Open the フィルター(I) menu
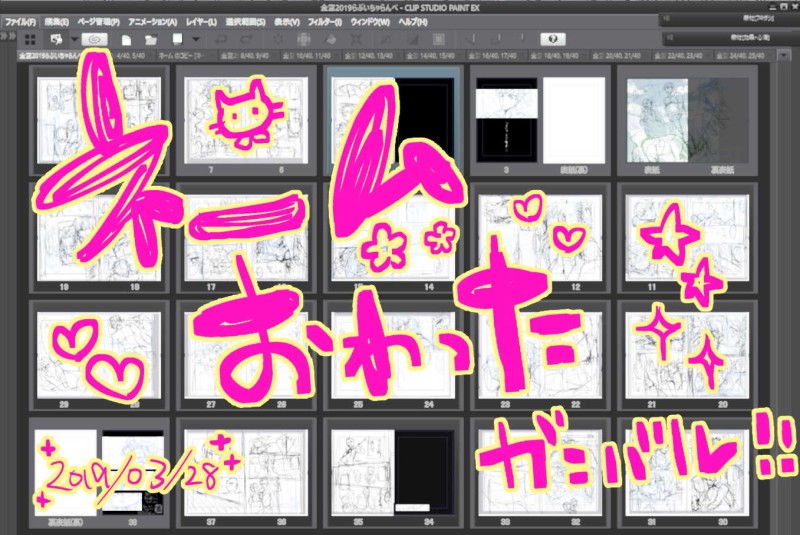Screen dimensions: 800x535 pos(325,22)
